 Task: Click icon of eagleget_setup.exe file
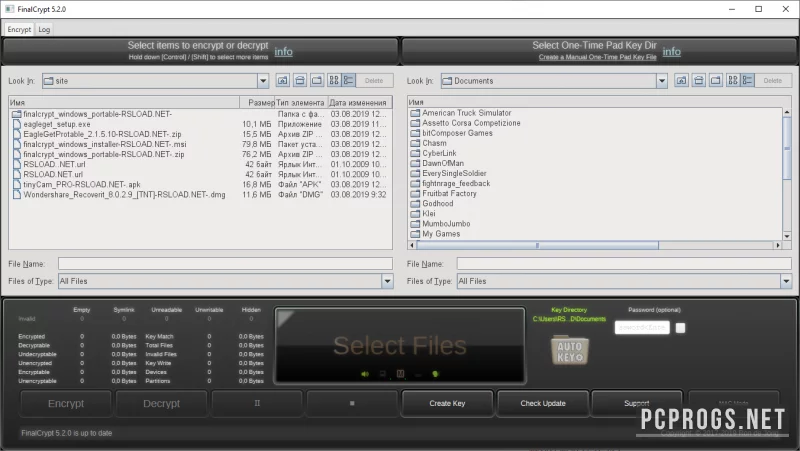coord(17,124)
